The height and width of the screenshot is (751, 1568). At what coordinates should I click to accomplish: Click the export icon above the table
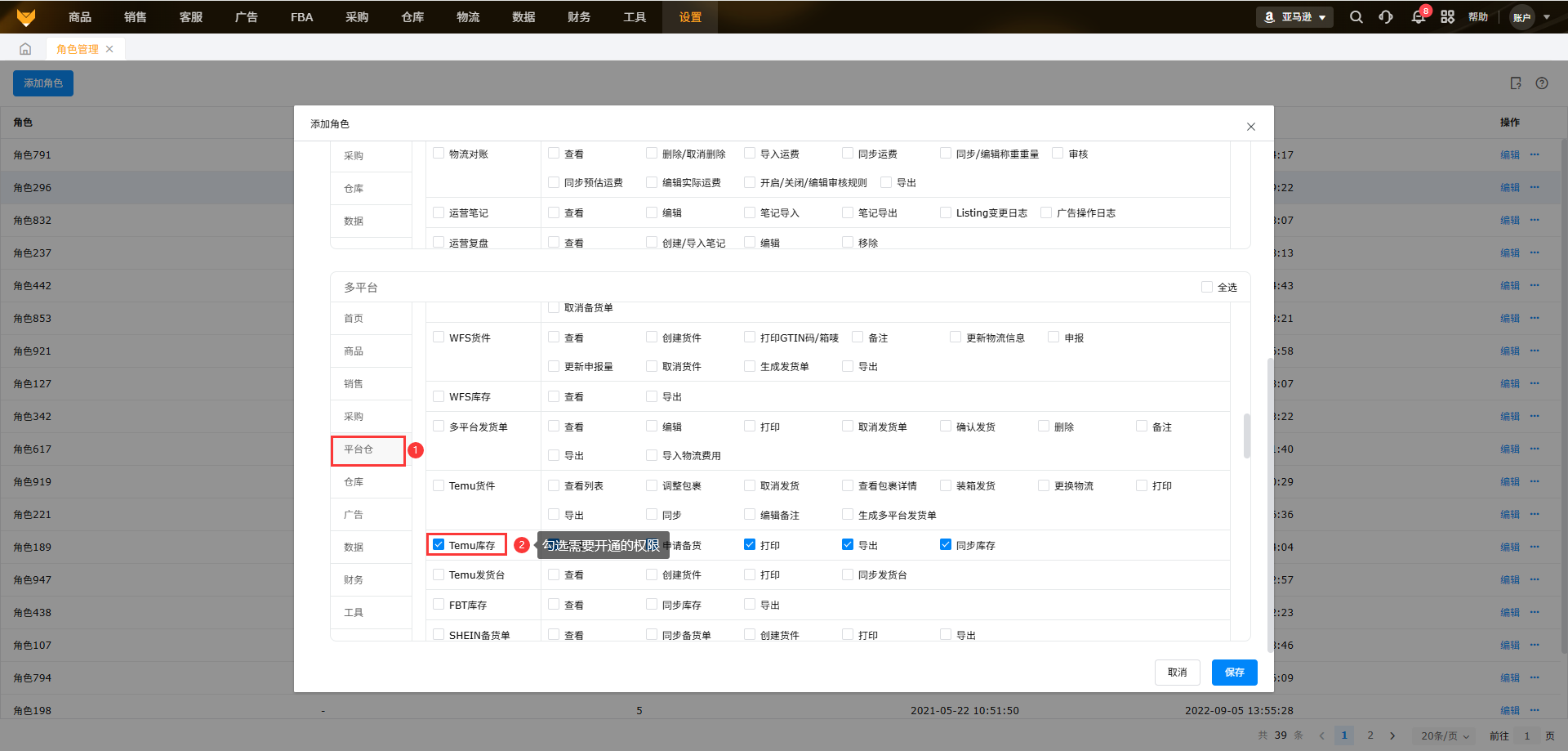1516,83
